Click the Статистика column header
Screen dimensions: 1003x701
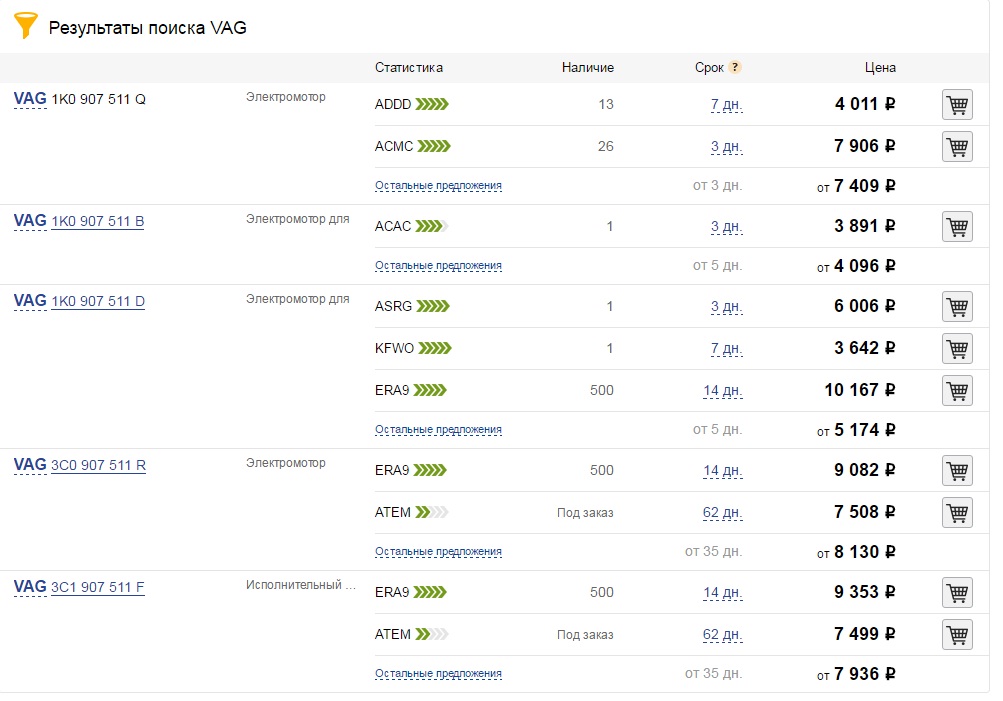pos(409,67)
